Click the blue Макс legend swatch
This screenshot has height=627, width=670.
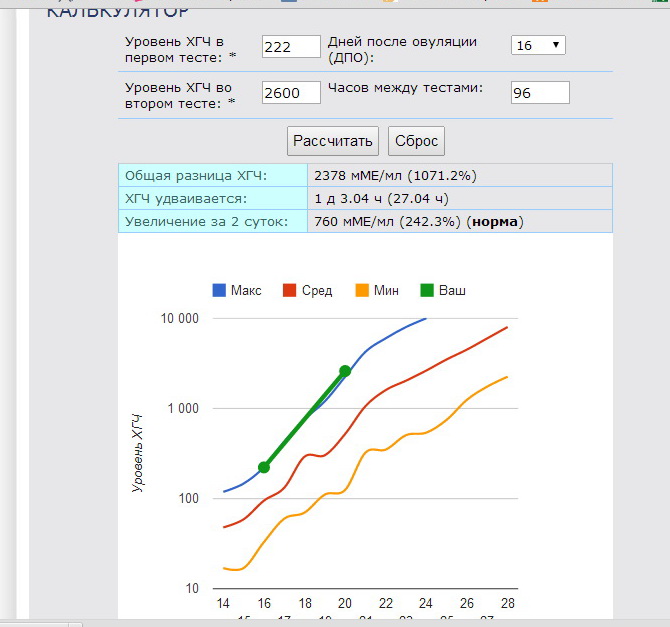click(219, 291)
